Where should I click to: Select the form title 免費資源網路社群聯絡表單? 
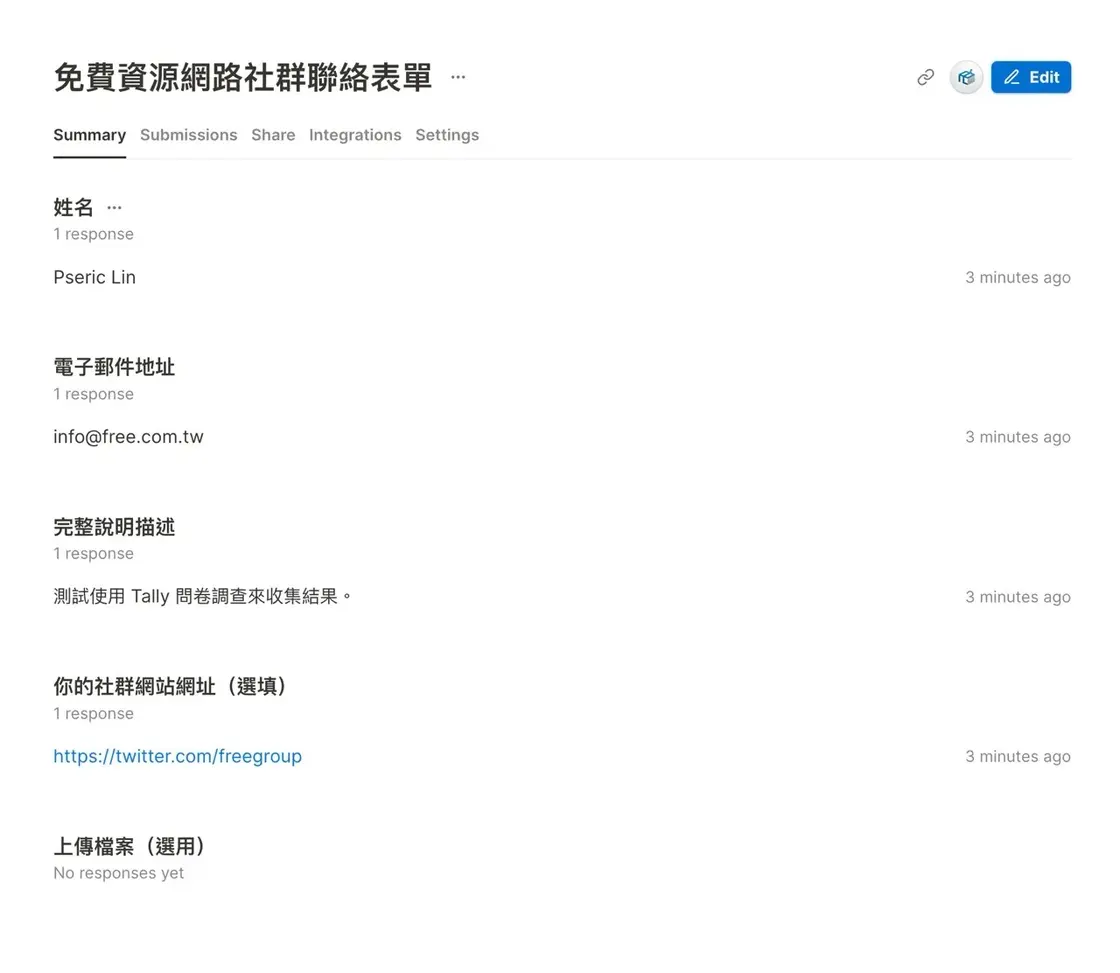click(x=243, y=77)
